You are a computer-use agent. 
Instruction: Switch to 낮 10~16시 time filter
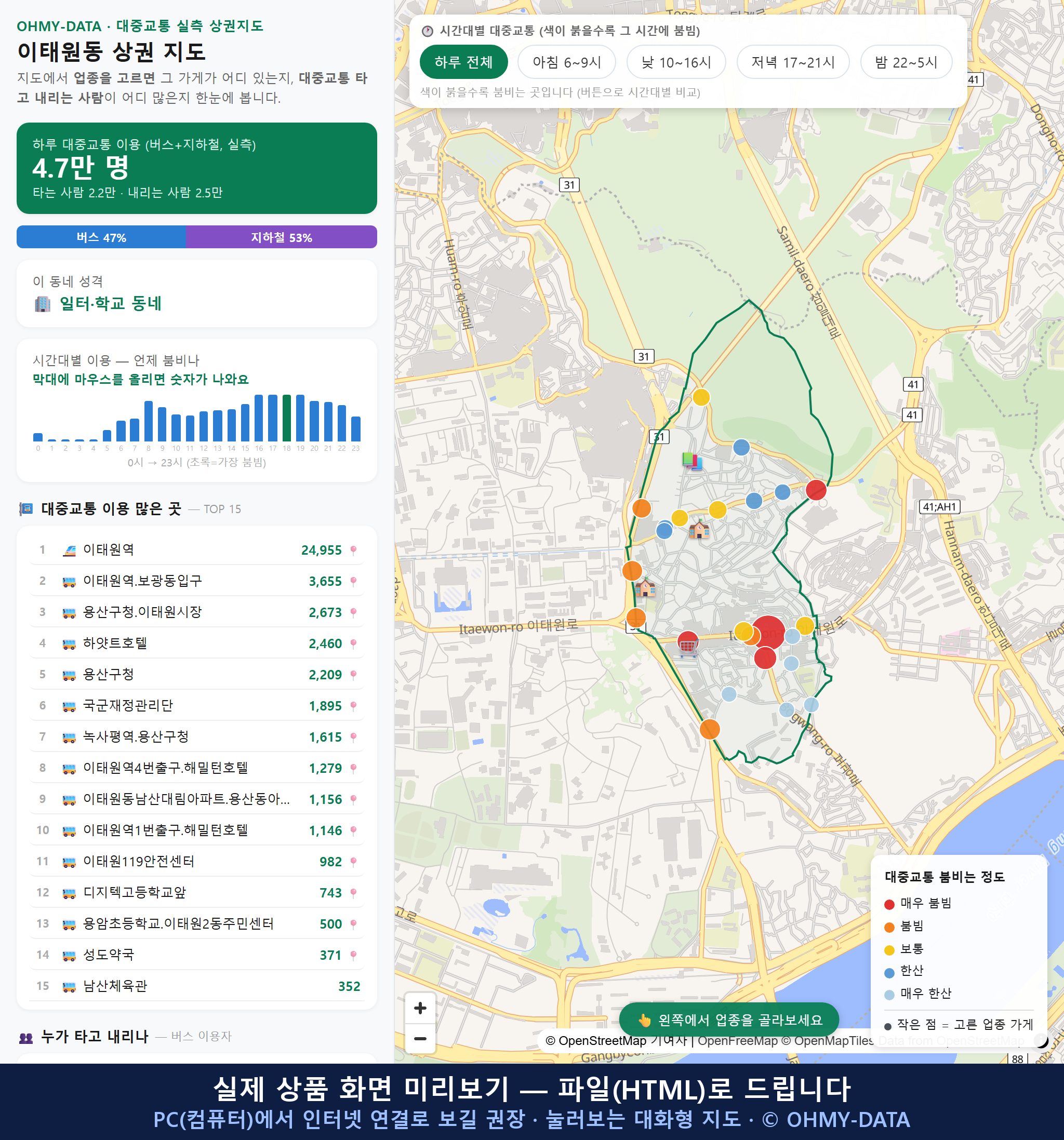point(676,62)
